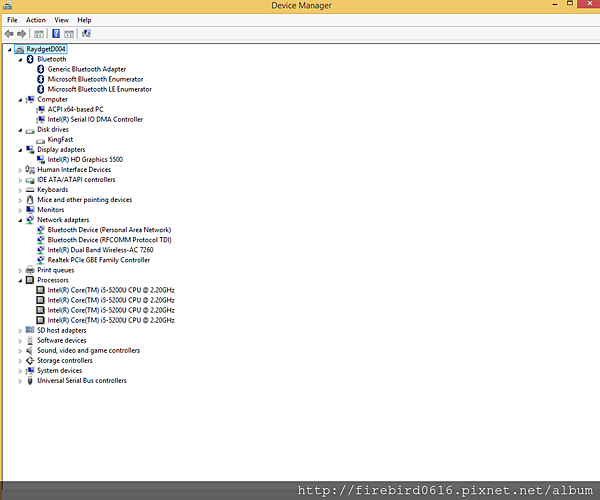
Task: Click the Show/Hide console tree toolbar icon
Action: [39, 34]
